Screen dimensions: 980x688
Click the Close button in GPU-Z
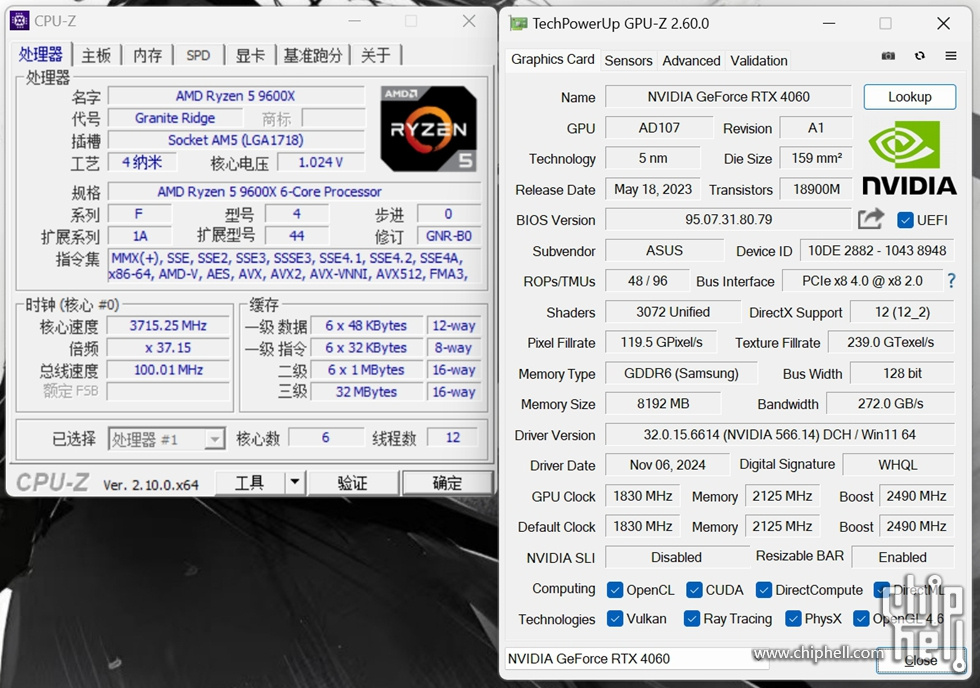(x=921, y=660)
